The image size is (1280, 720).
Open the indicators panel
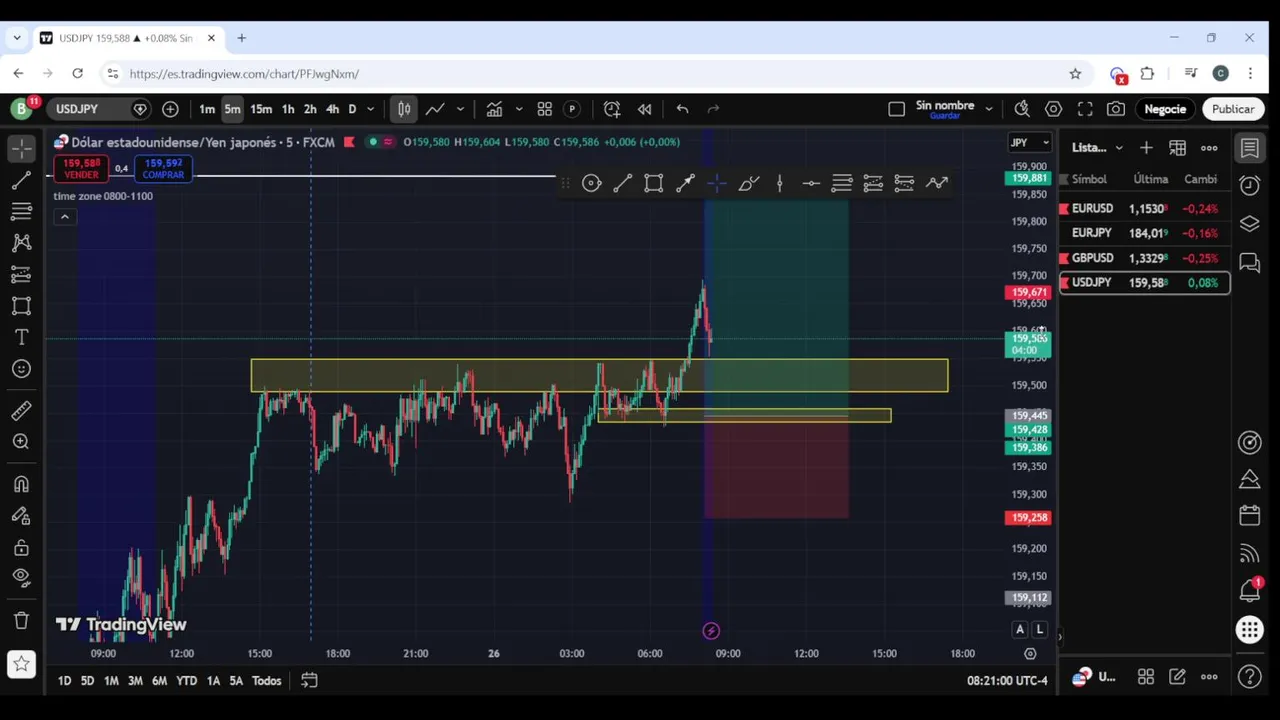click(494, 109)
